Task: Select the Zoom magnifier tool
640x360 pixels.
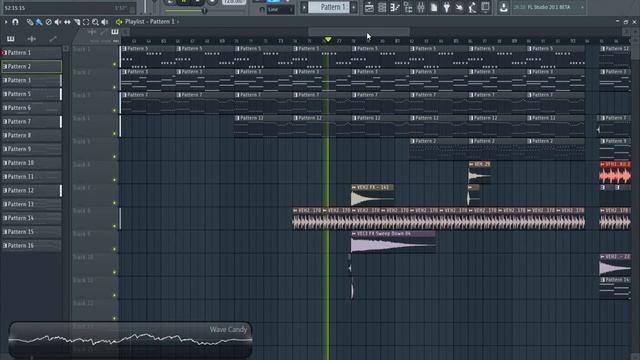Action: click(96, 22)
